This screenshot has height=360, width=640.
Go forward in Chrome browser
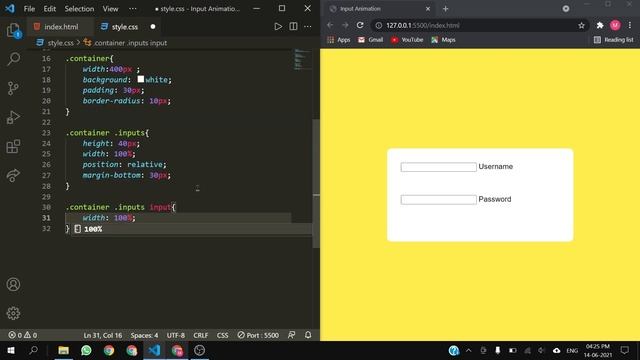click(345, 25)
